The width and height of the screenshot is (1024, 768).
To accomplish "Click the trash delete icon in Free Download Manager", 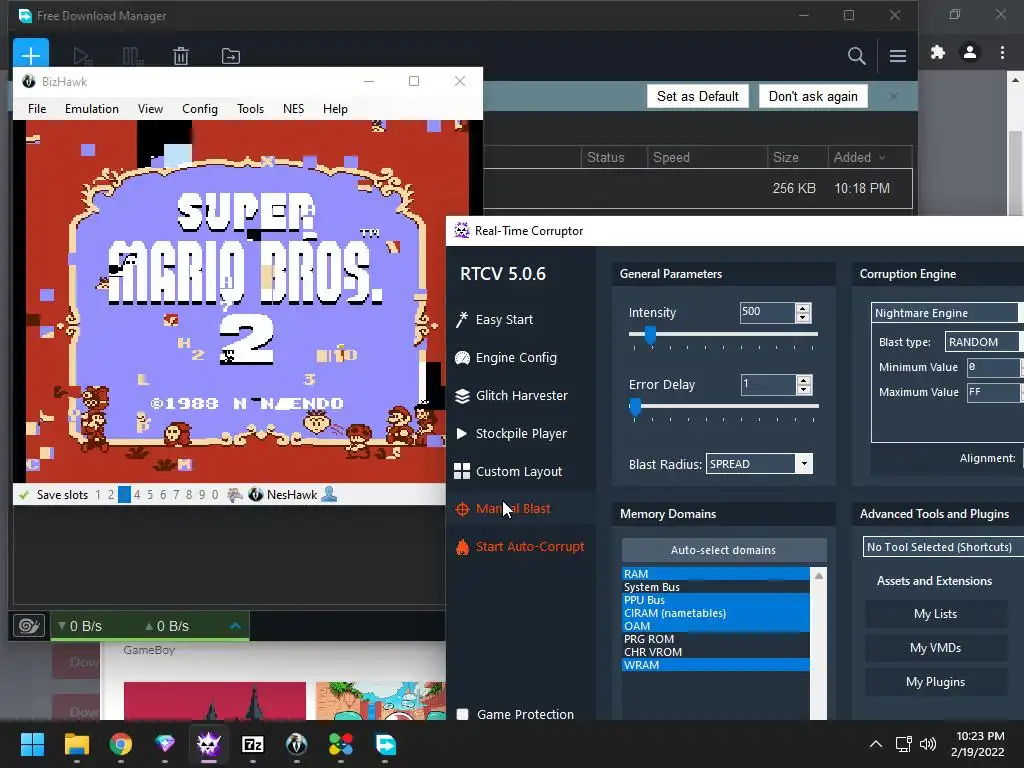I will pos(181,56).
